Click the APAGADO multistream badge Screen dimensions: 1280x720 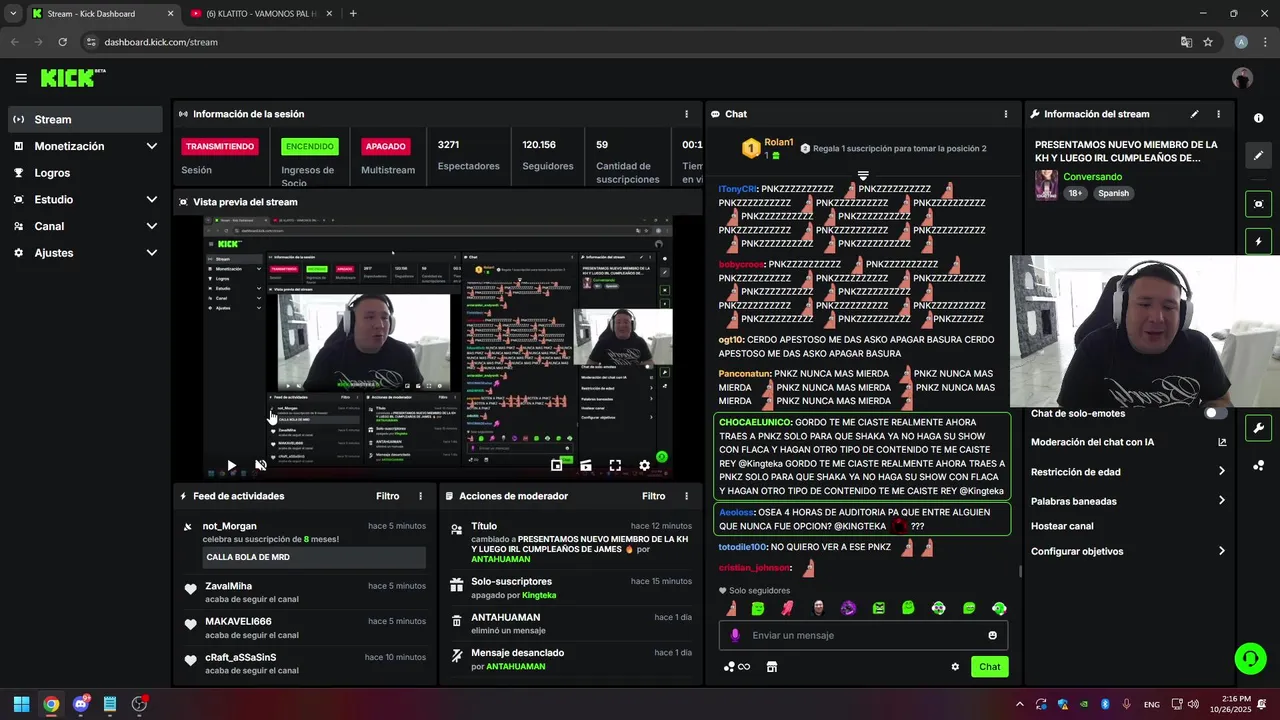386,146
